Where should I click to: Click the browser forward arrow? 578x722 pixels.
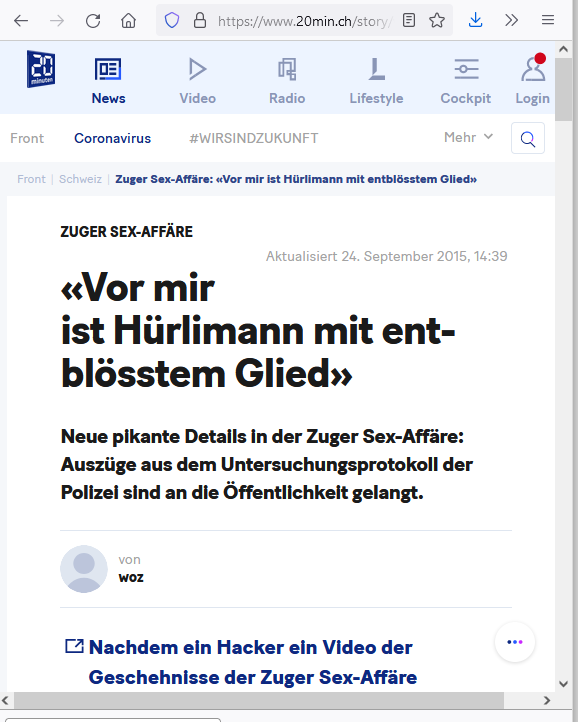[x=57, y=21]
